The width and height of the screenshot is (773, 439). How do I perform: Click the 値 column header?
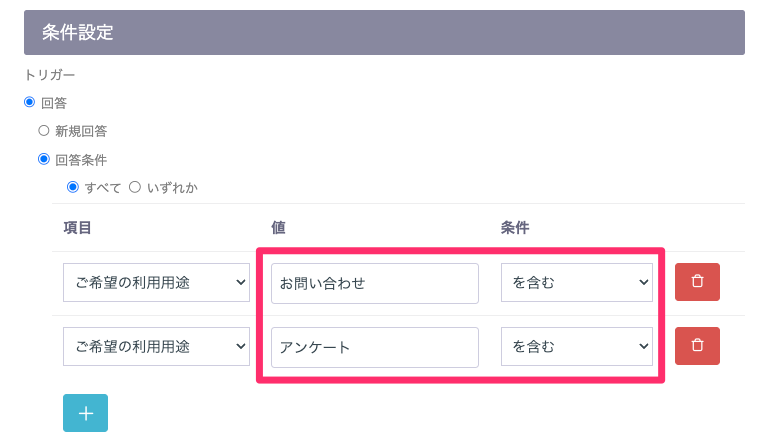coord(279,228)
